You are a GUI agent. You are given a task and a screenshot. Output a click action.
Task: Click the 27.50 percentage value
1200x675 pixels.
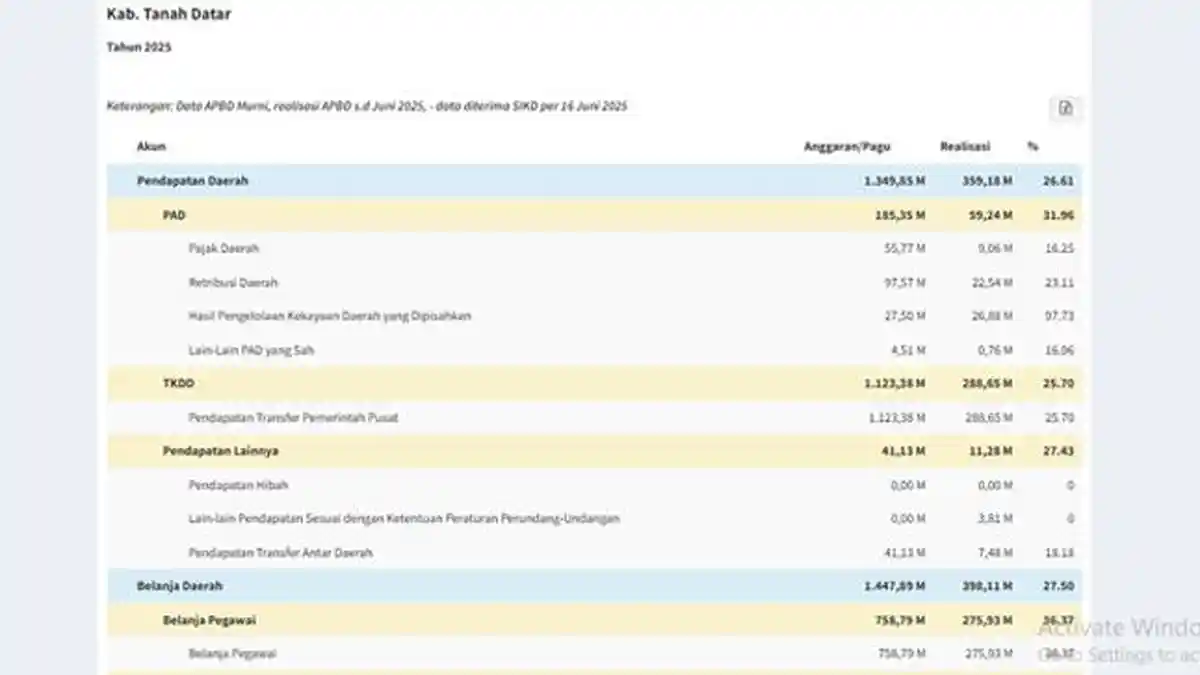coord(1059,586)
